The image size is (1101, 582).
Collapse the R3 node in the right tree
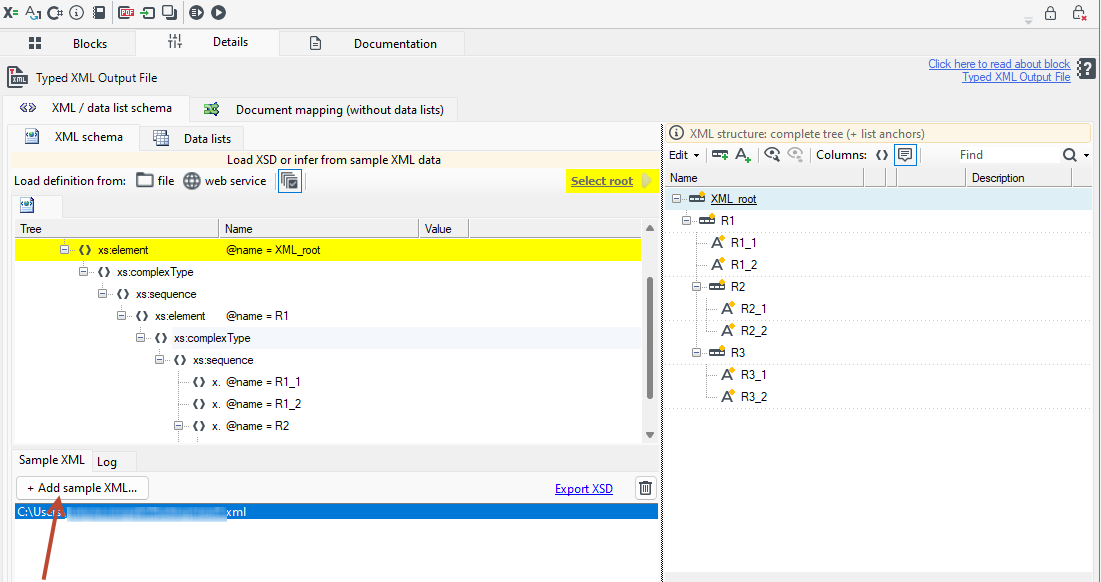tap(696, 352)
